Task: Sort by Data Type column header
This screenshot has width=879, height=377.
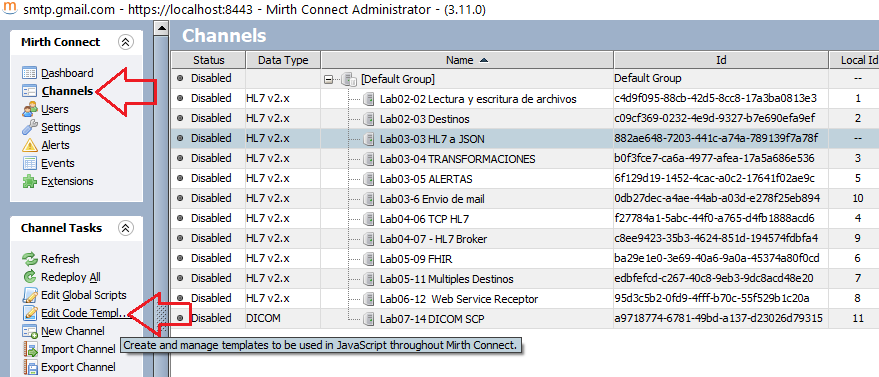Action: tap(283, 60)
